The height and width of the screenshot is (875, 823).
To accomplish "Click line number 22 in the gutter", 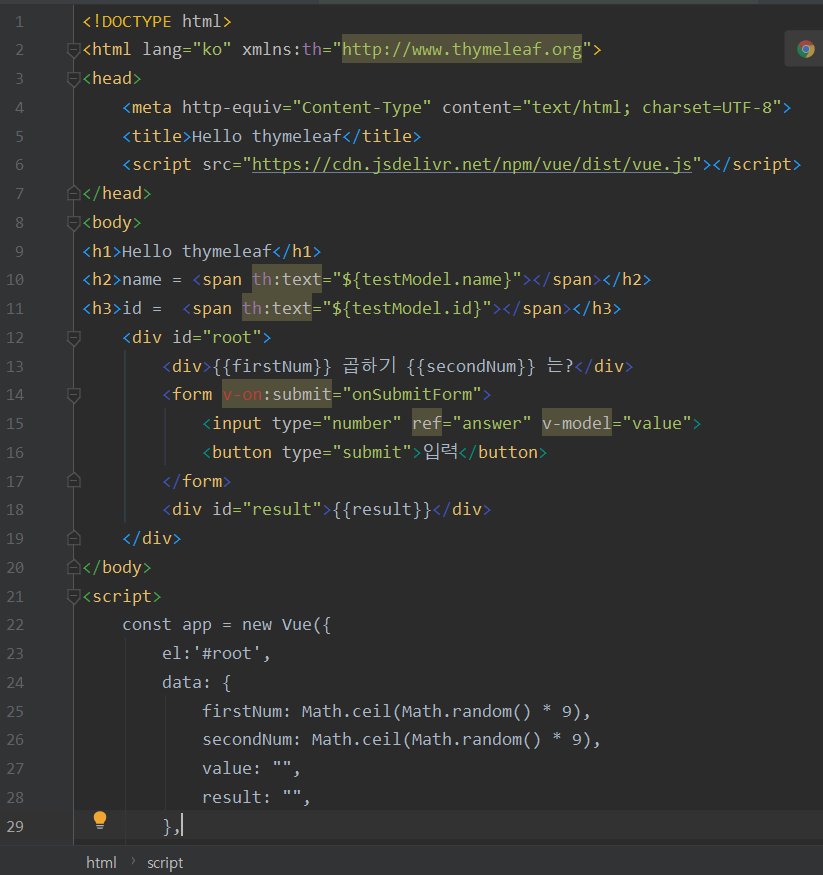I will click(15, 624).
